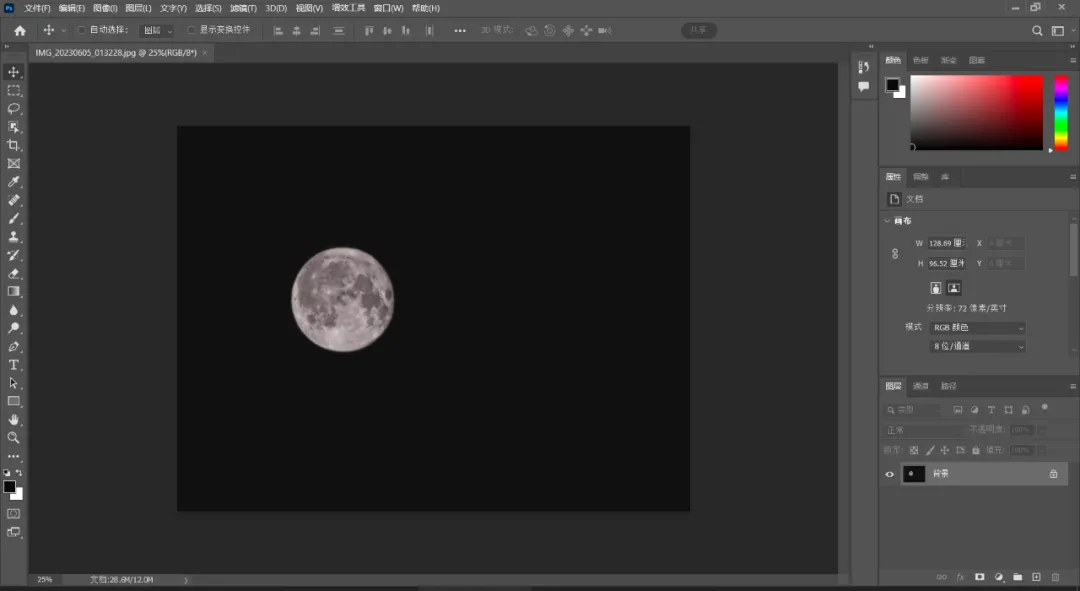The height and width of the screenshot is (591, 1080).
Task: Select the Frame tool
Action: point(14,163)
